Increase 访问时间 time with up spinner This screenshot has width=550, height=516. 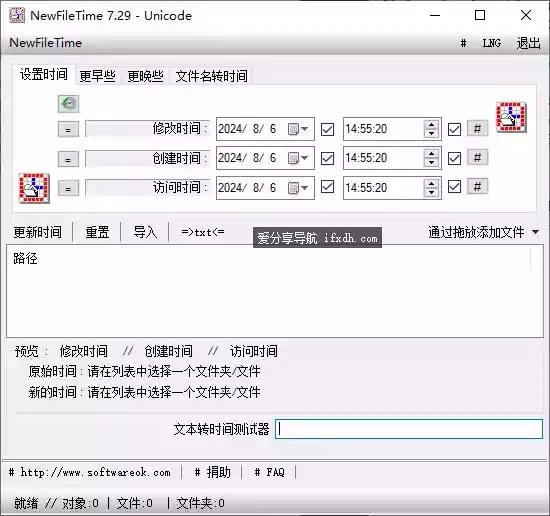(x=431, y=183)
